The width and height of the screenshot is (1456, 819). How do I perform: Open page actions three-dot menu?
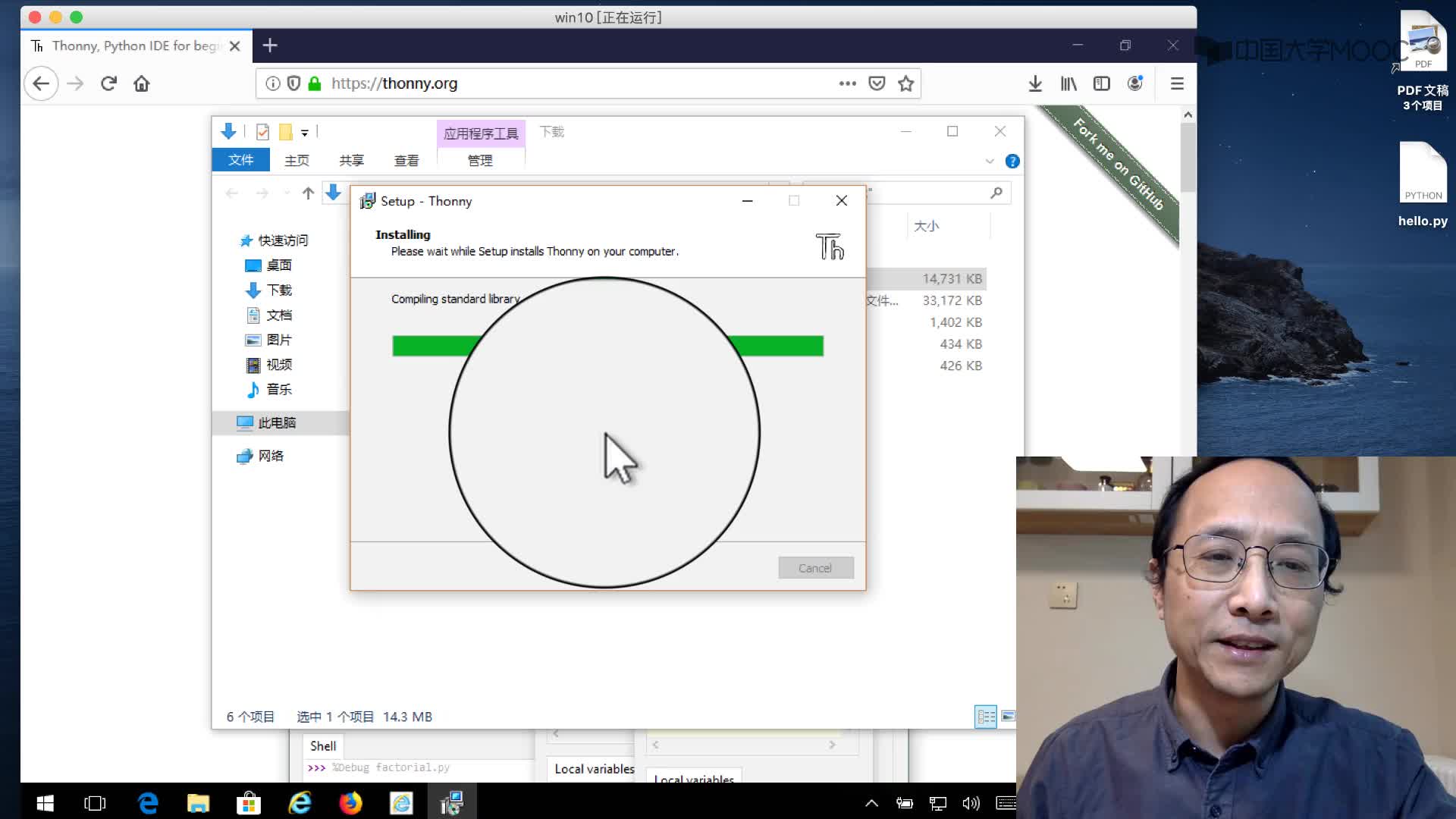pos(848,83)
